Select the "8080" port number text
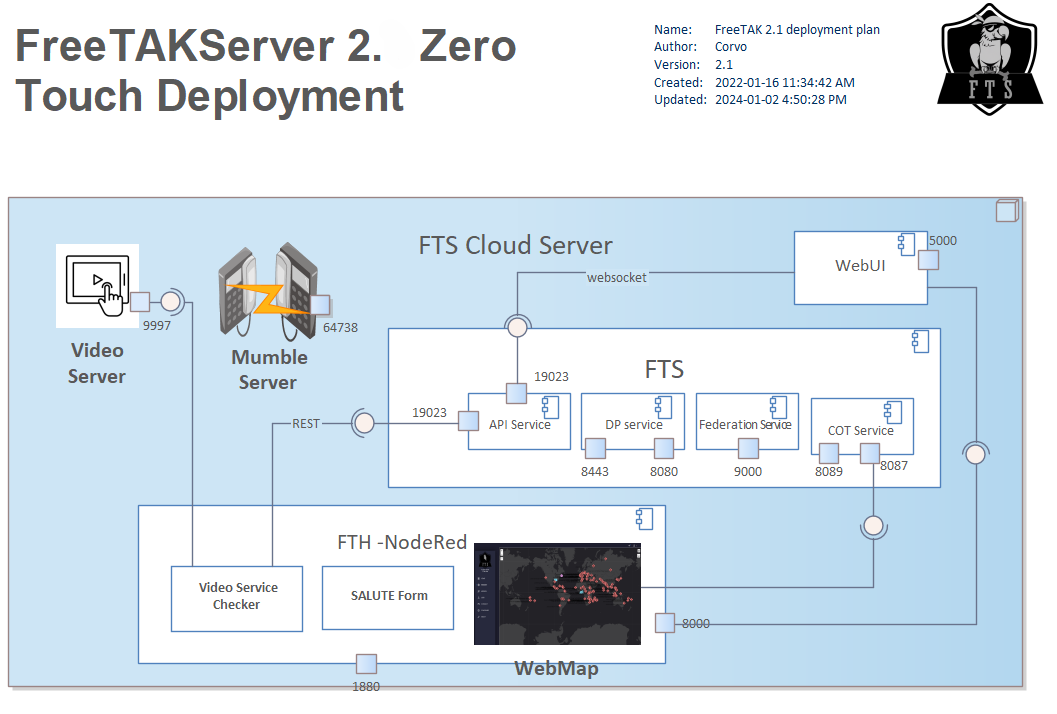The height and width of the screenshot is (714, 1057). 664,472
